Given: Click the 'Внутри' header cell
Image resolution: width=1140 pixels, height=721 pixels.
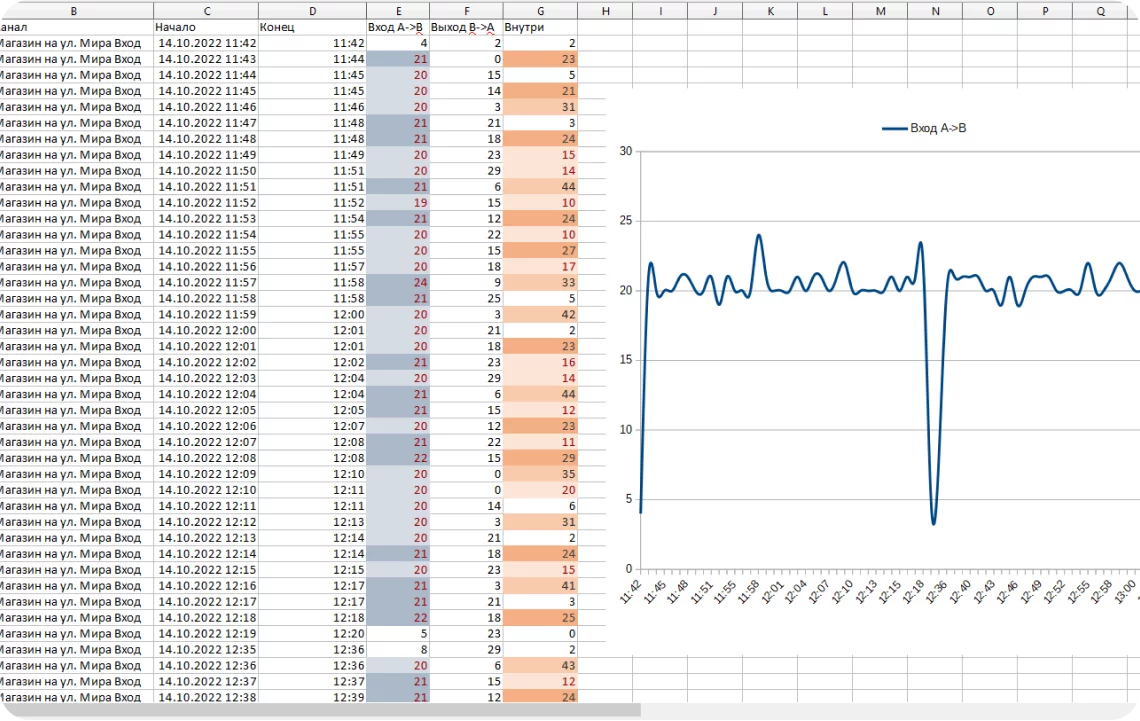Looking at the screenshot, I should pyautogui.click(x=540, y=27).
